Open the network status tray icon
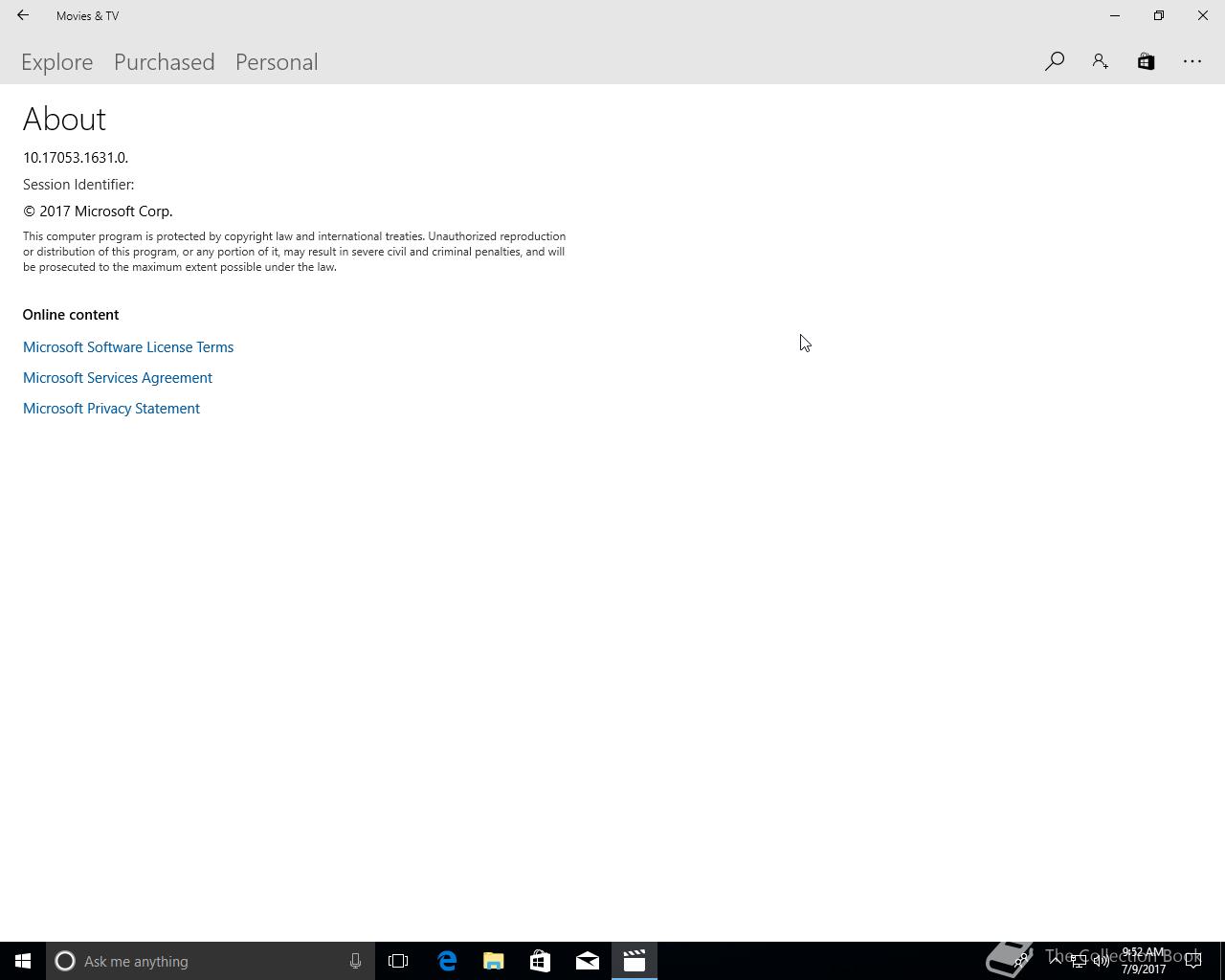Viewport: 1225px width, 980px height. point(1078,961)
